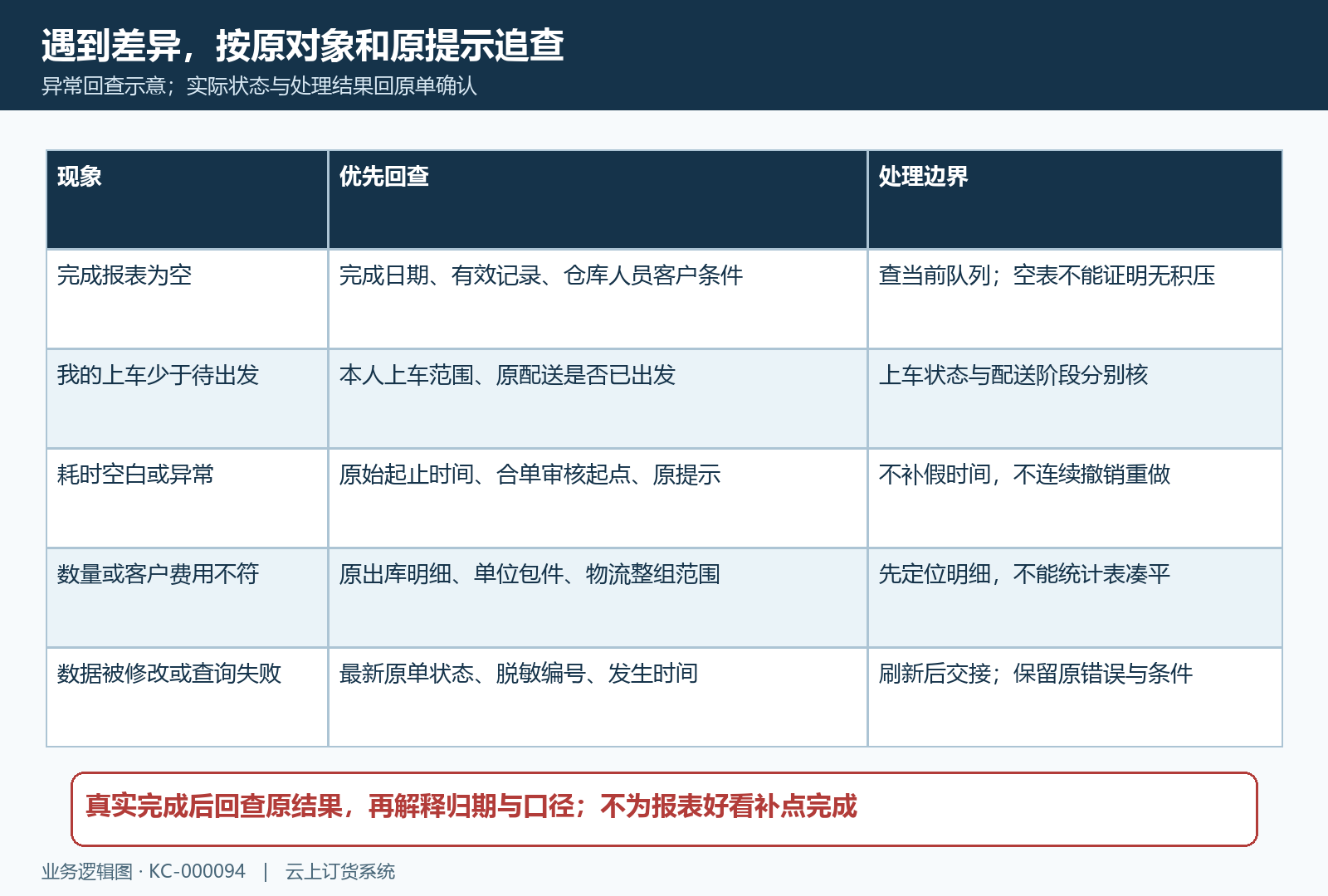1328x896 pixels.
Task: Click the cell 最新原单状态、脱敏编号、发生时间
Action: (x=598, y=697)
